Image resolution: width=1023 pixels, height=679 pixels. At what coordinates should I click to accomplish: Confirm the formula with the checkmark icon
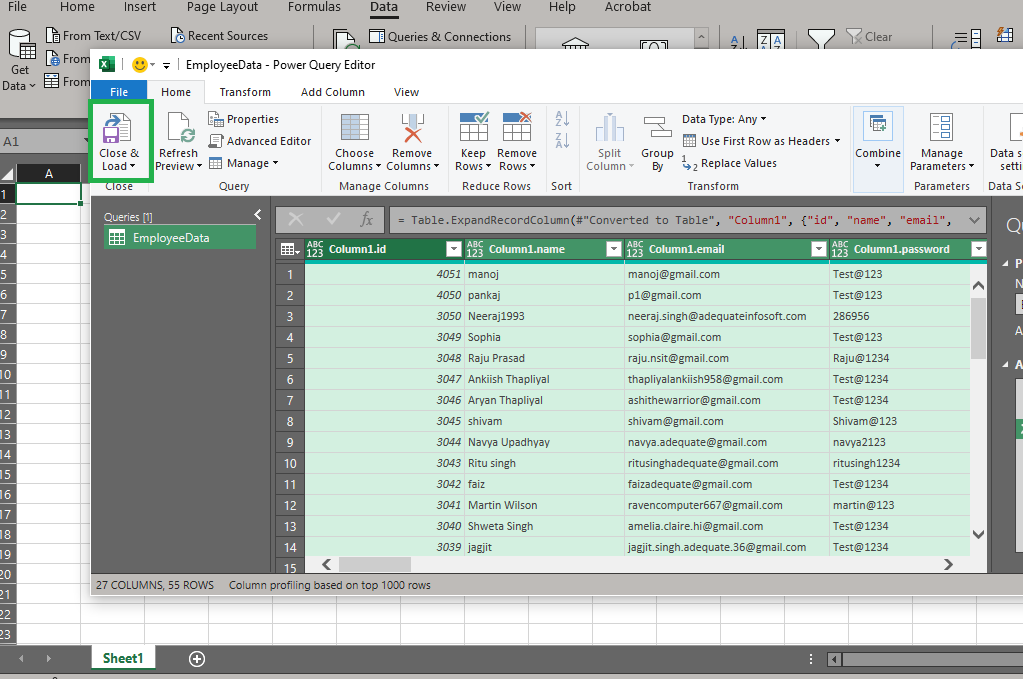333,220
